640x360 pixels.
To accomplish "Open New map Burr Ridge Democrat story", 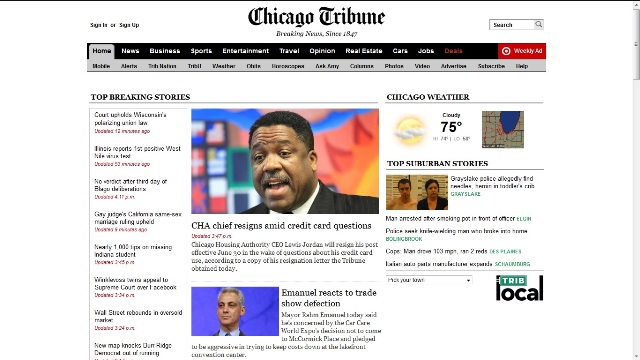I will [133, 349].
